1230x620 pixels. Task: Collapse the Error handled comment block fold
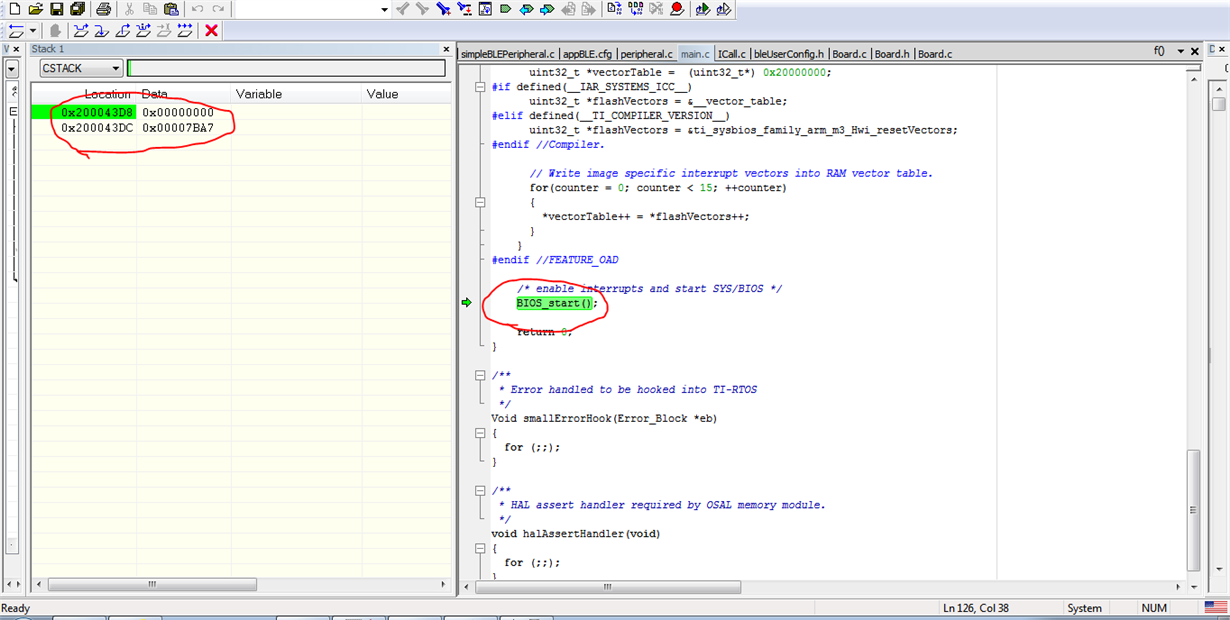(x=481, y=375)
